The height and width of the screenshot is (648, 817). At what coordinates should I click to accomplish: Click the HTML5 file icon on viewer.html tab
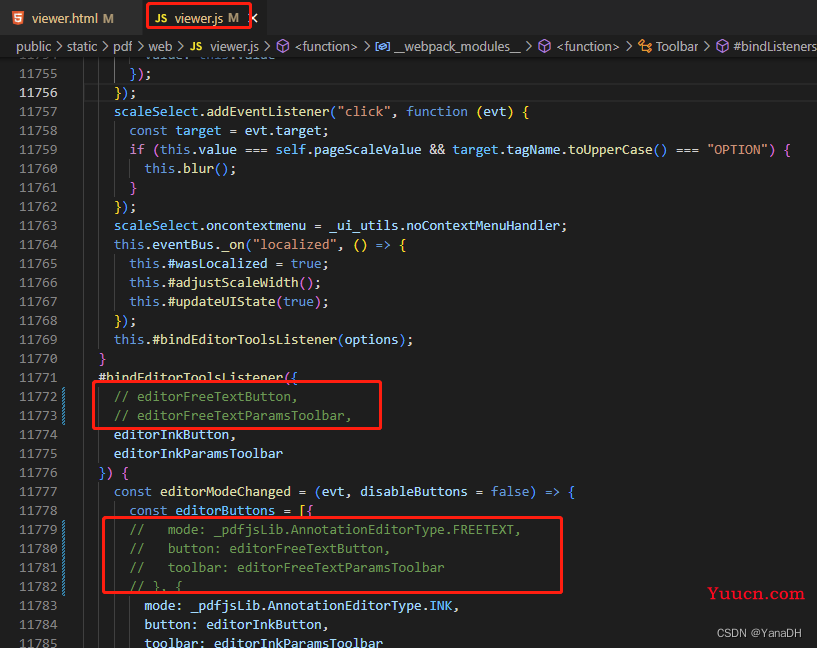[18, 18]
